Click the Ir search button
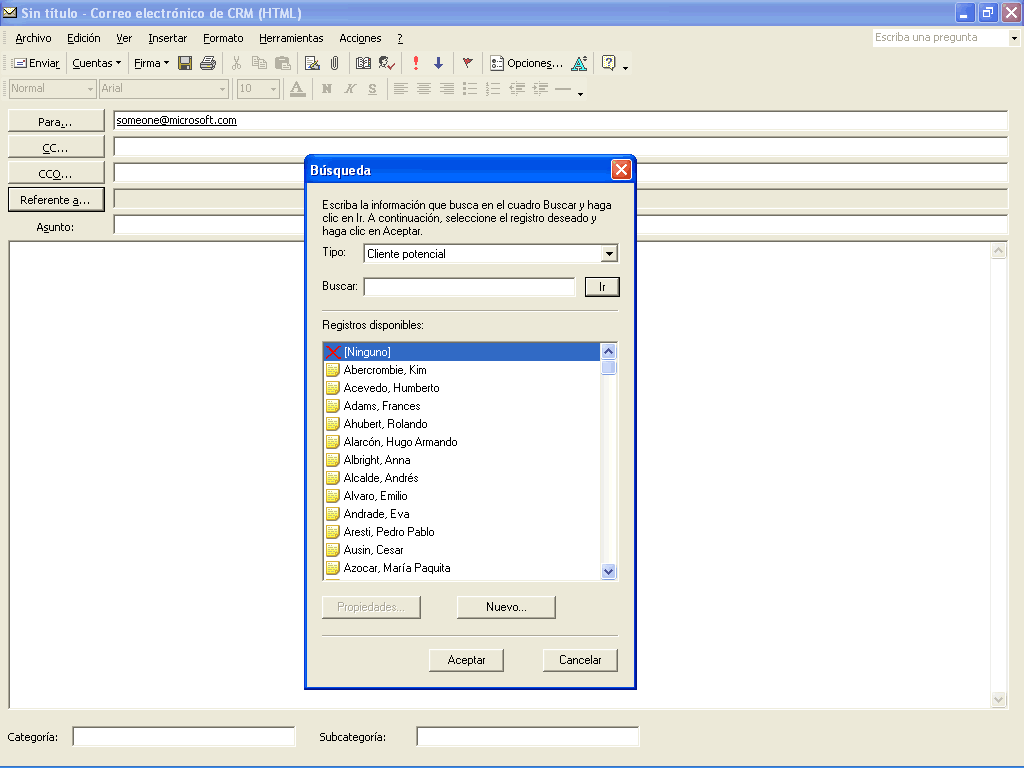 click(x=601, y=287)
